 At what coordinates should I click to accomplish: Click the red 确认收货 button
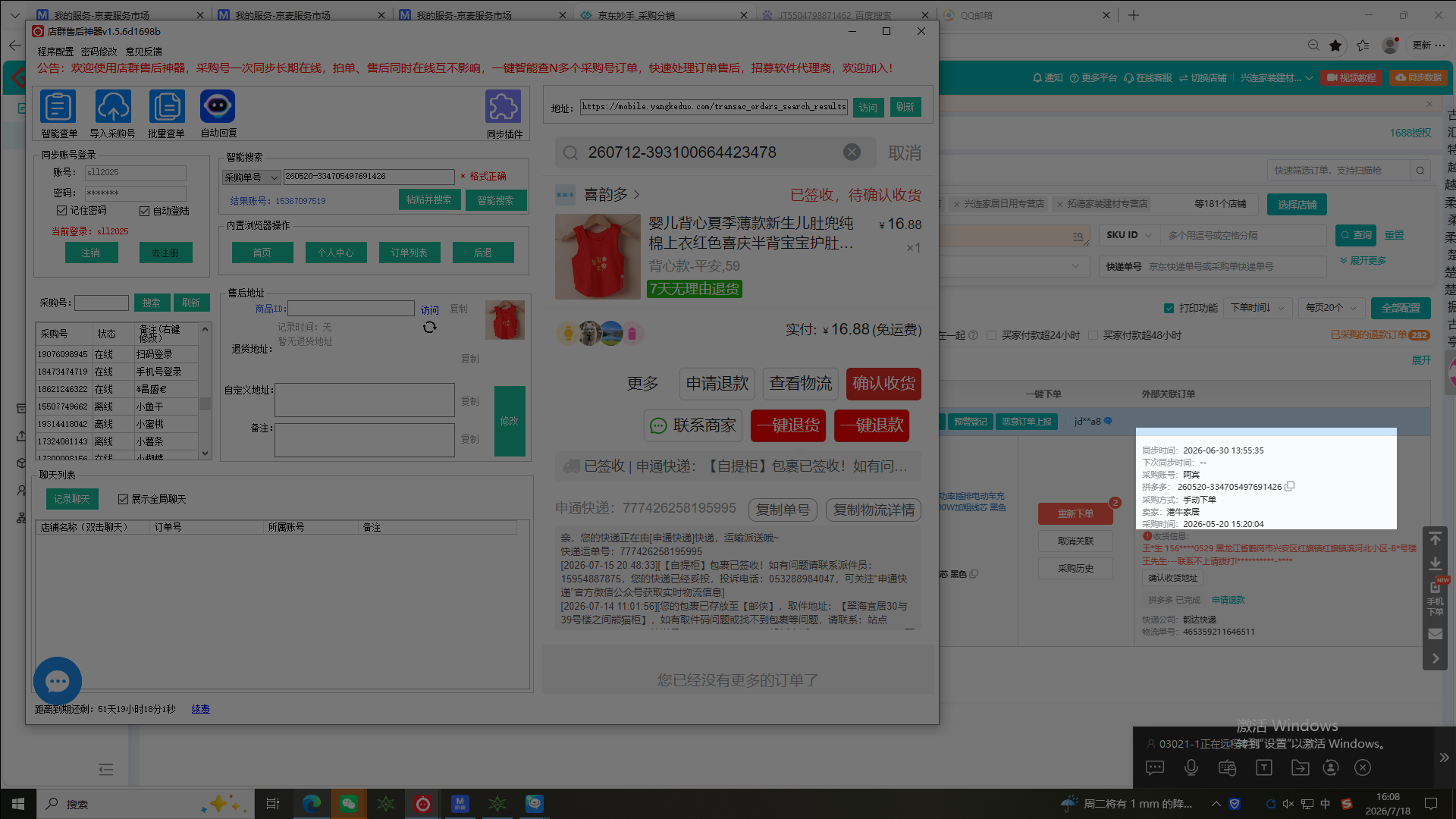point(883,384)
